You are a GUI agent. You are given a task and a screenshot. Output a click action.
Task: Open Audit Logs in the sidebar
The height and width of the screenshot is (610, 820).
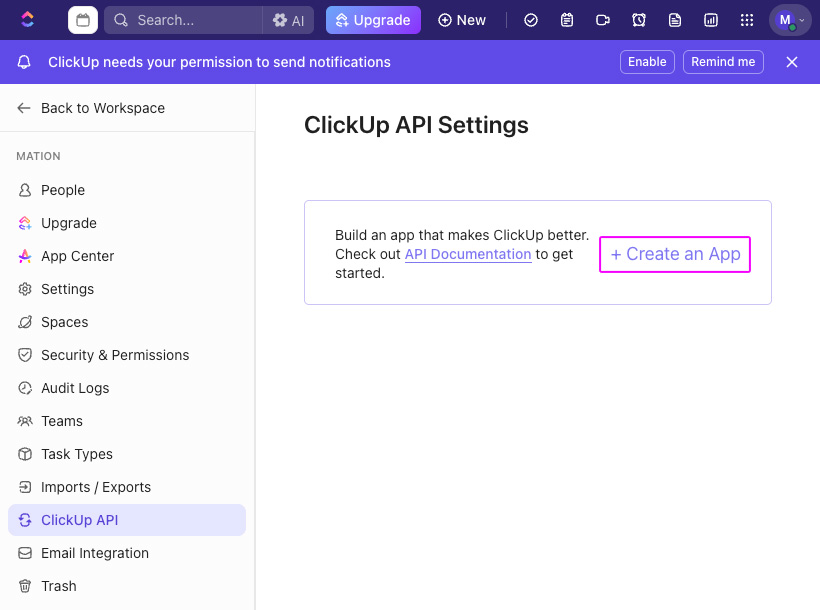coord(127,388)
